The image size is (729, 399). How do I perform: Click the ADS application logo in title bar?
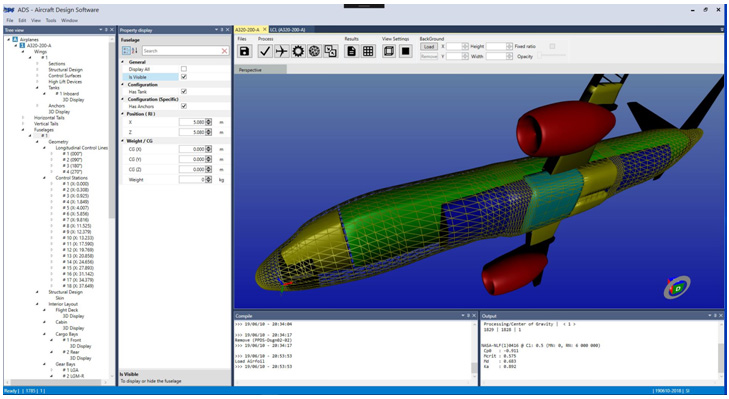(9, 9)
